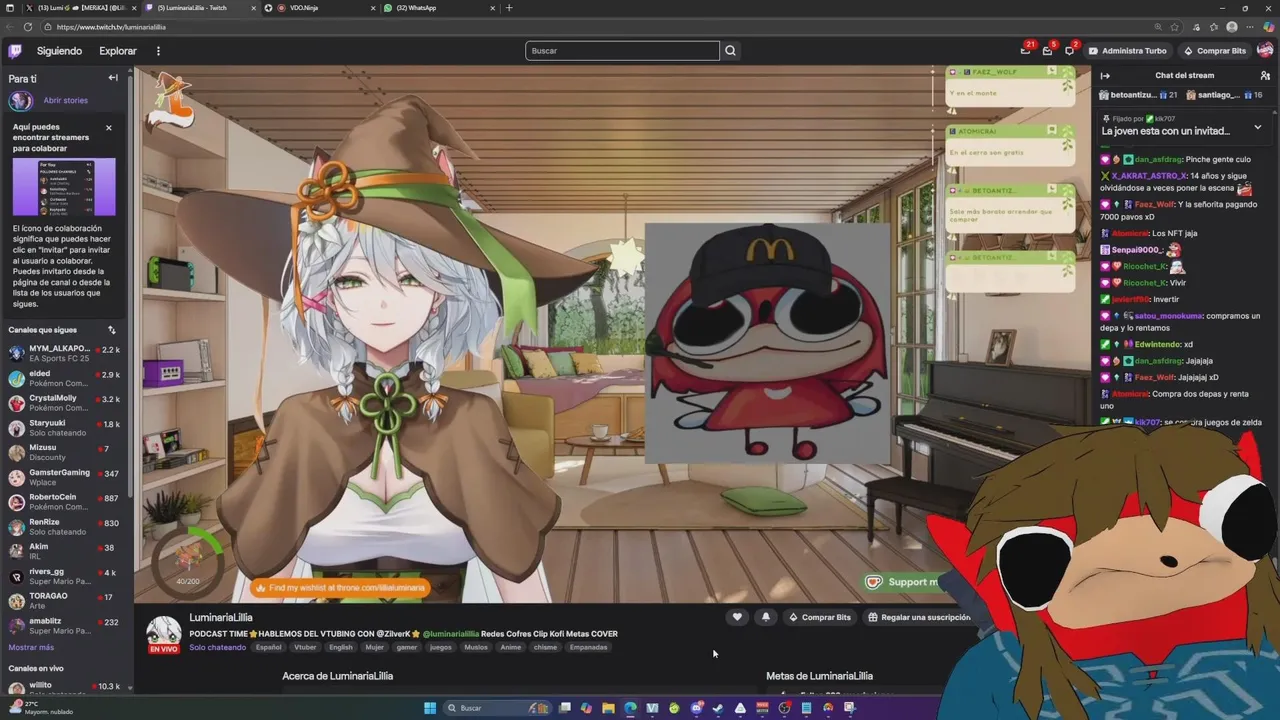Select the LuminariaLillia - Twitch tab
This screenshot has width=1280, height=720.
click(x=201, y=8)
